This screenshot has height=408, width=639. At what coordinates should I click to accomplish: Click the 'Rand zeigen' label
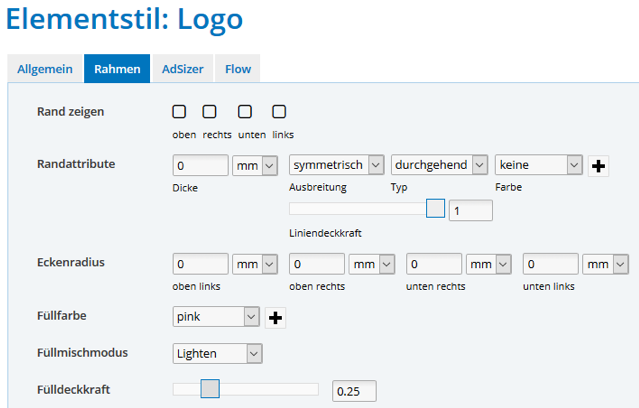pos(71,112)
